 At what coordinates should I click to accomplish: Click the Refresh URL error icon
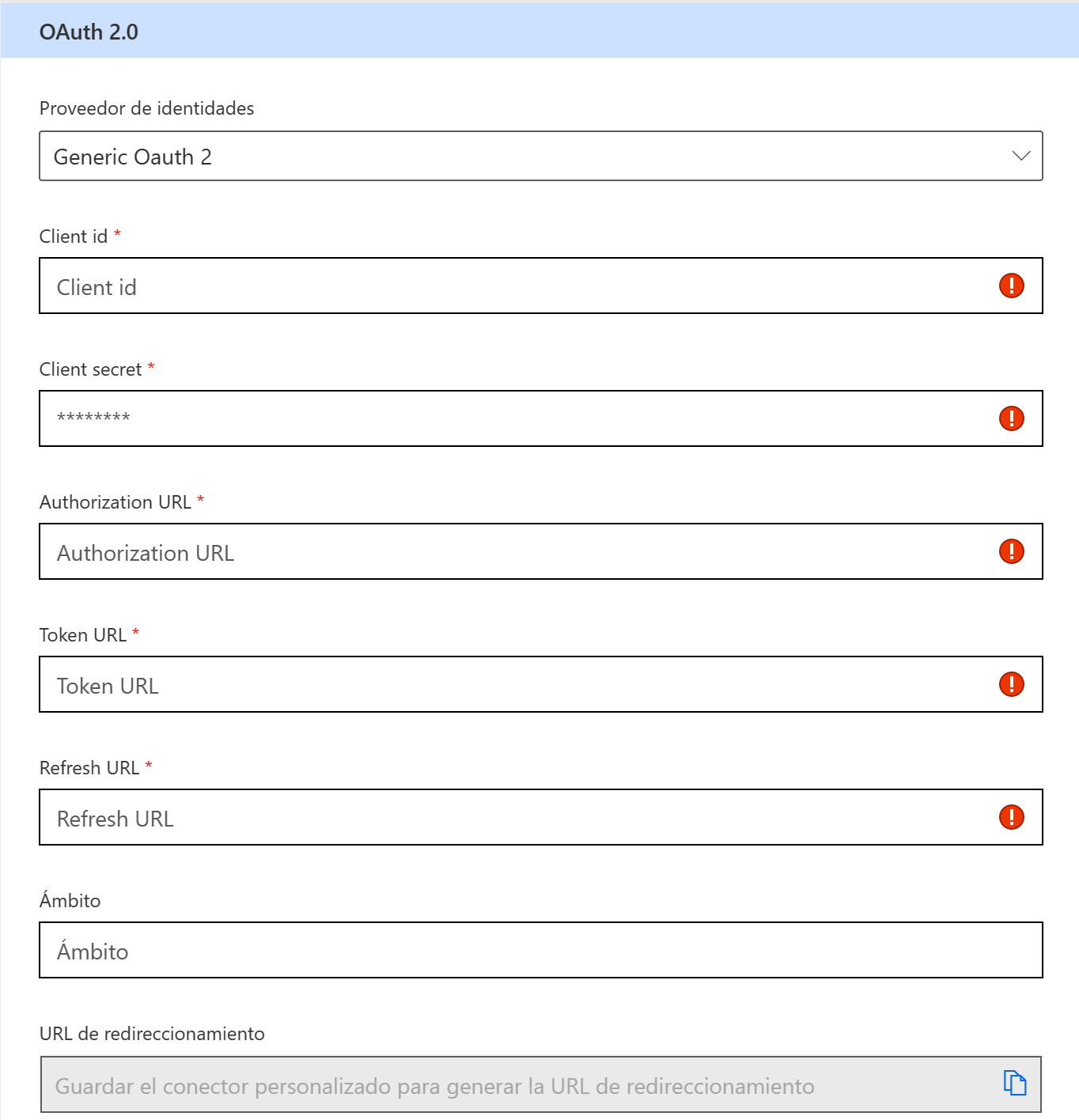tap(1011, 817)
